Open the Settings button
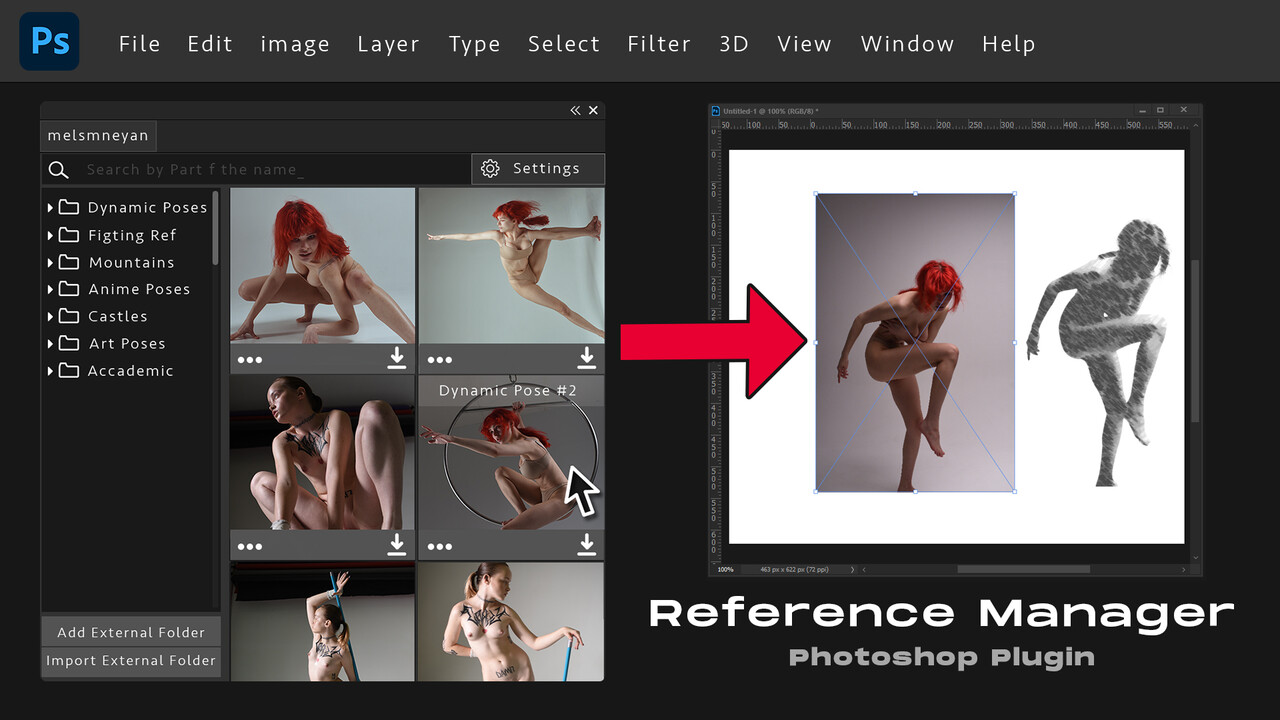The width and height of the screenshot is (1280, 720). point(538,168)
